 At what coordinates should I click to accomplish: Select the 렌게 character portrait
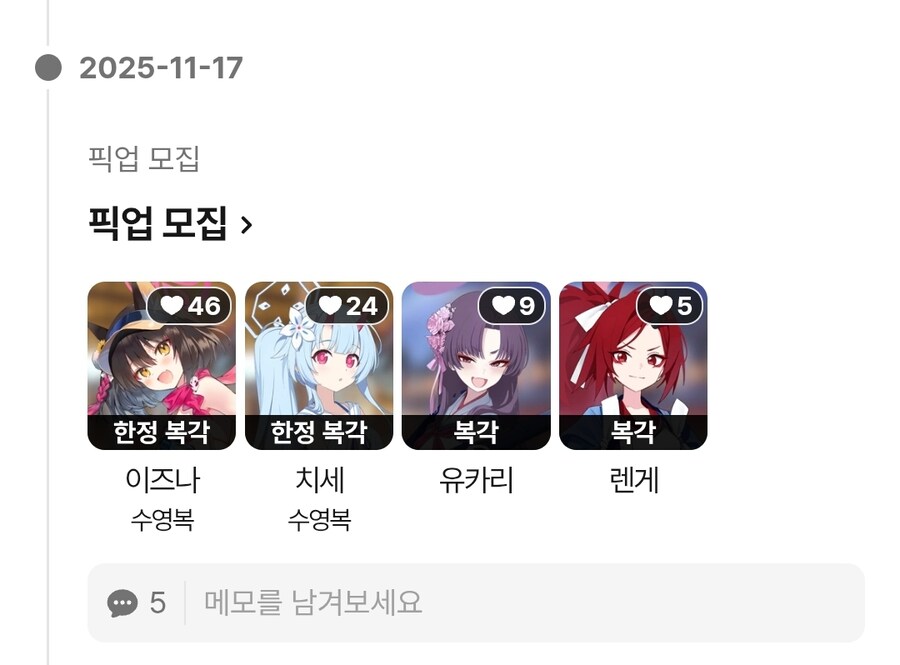(x=633, y=365)
